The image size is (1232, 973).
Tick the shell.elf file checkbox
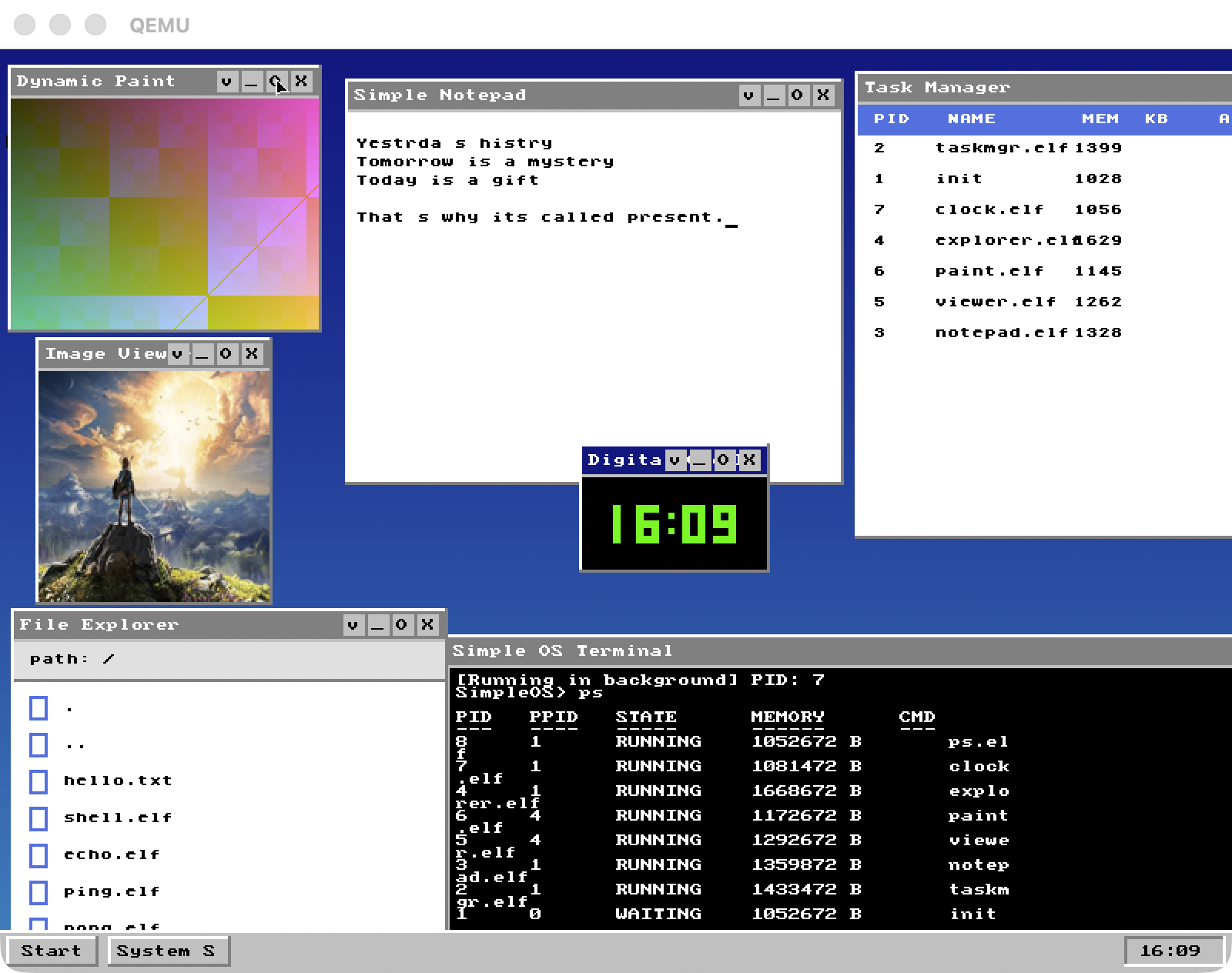(38, 818)
